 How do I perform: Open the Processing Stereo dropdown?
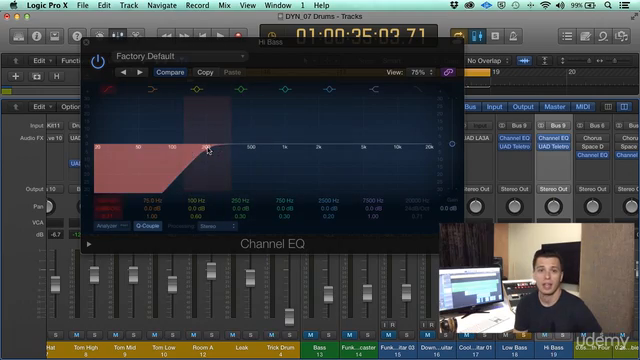click(218, 226)
